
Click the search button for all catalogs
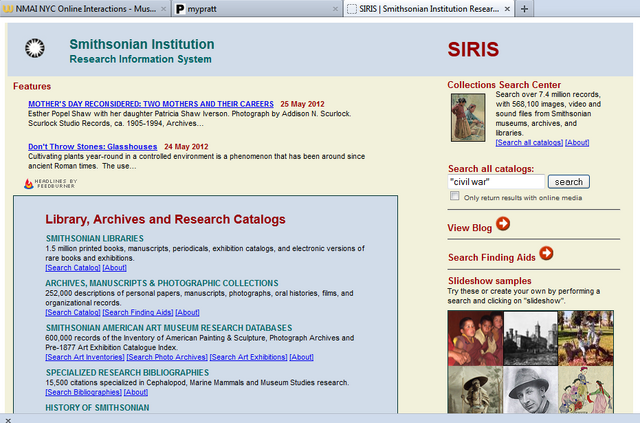[569, 182]
